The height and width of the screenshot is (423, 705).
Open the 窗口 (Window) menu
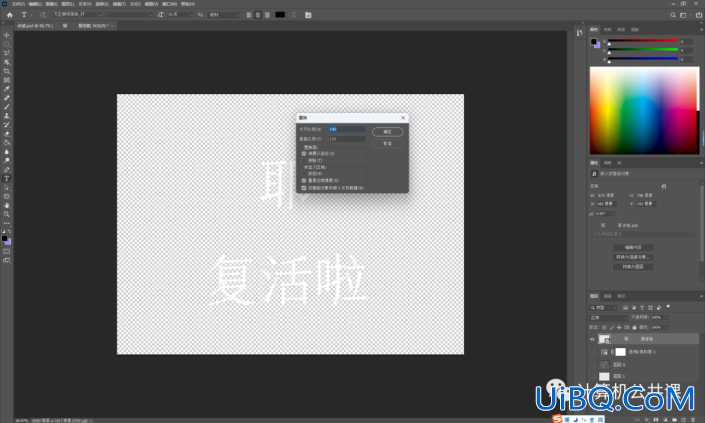(x=169, y=4)
